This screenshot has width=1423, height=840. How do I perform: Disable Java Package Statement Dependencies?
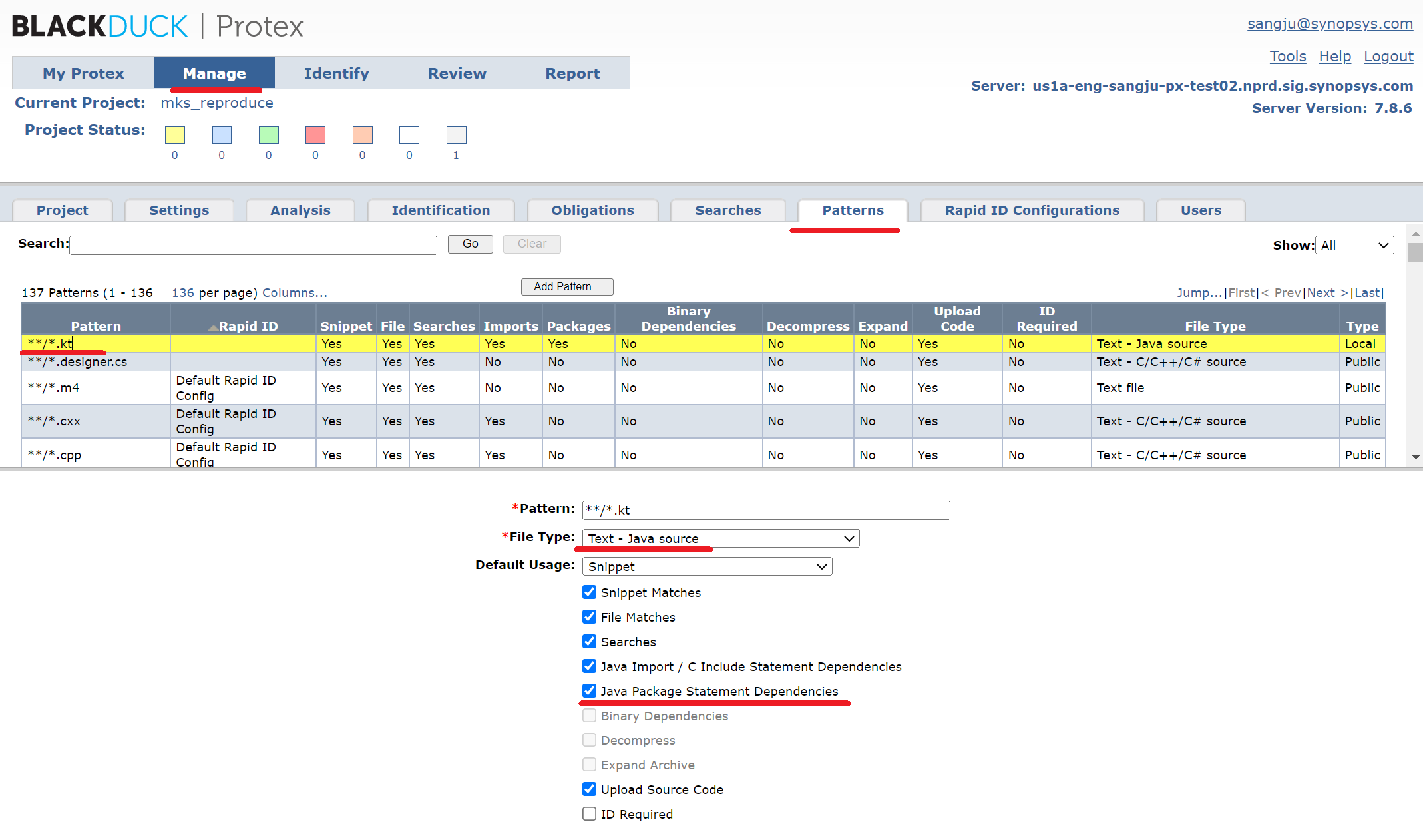tap(589, 691)
